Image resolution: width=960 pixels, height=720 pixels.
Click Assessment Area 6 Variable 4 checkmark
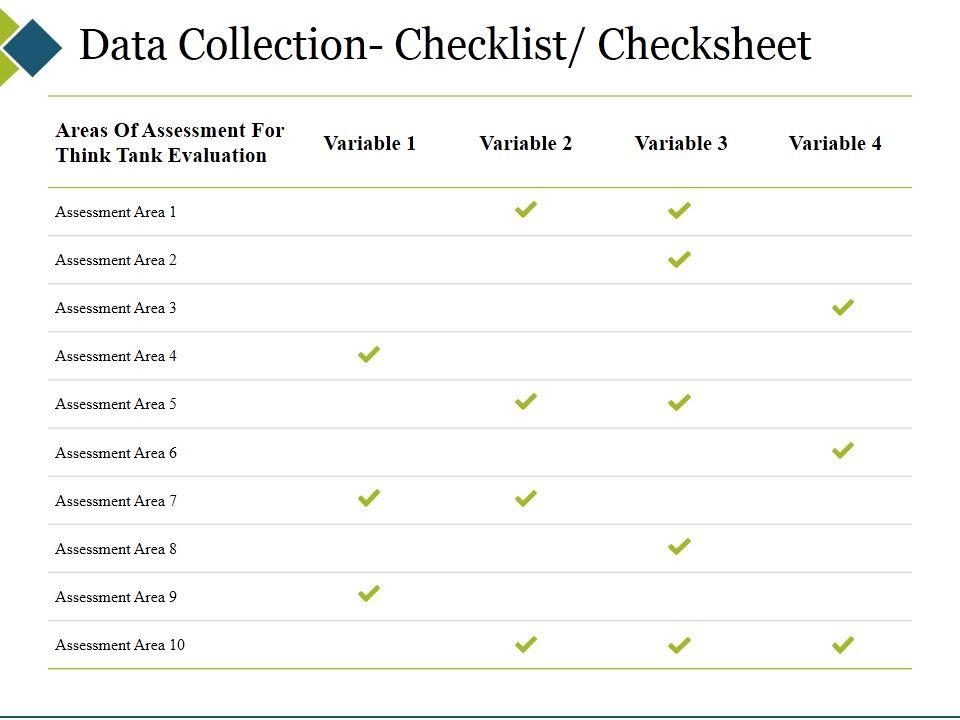(843, 451)
